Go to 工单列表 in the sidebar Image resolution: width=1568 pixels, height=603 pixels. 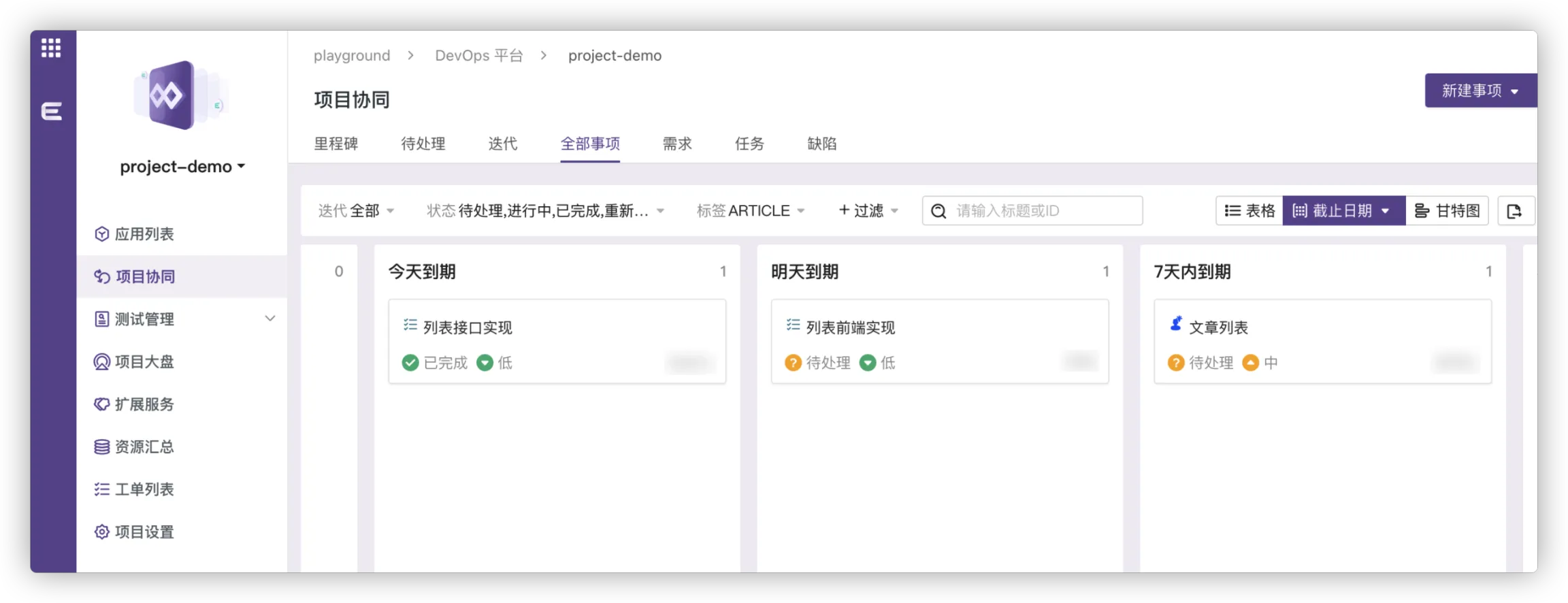pos(144,489)
